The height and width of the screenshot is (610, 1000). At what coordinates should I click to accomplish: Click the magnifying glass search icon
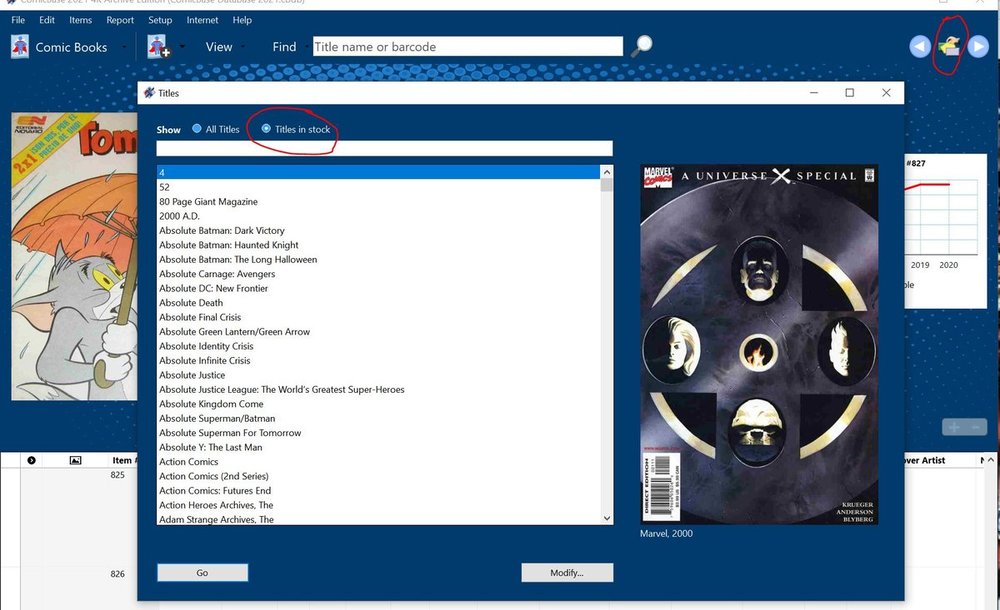tap(642, 46)
